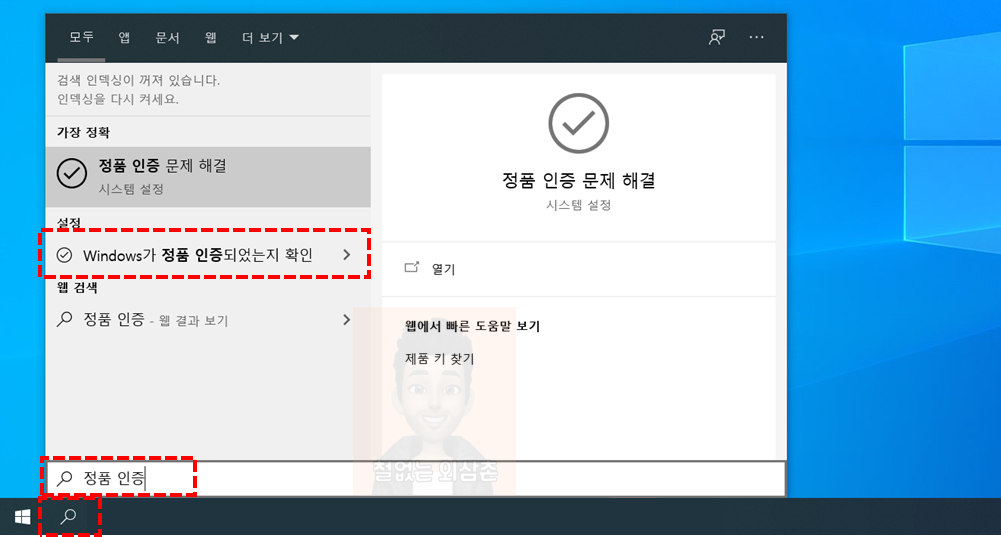The image size is (1001, 537).
Task: Expand arrow next to 웹 결과 보기
Action: (347, 319)
